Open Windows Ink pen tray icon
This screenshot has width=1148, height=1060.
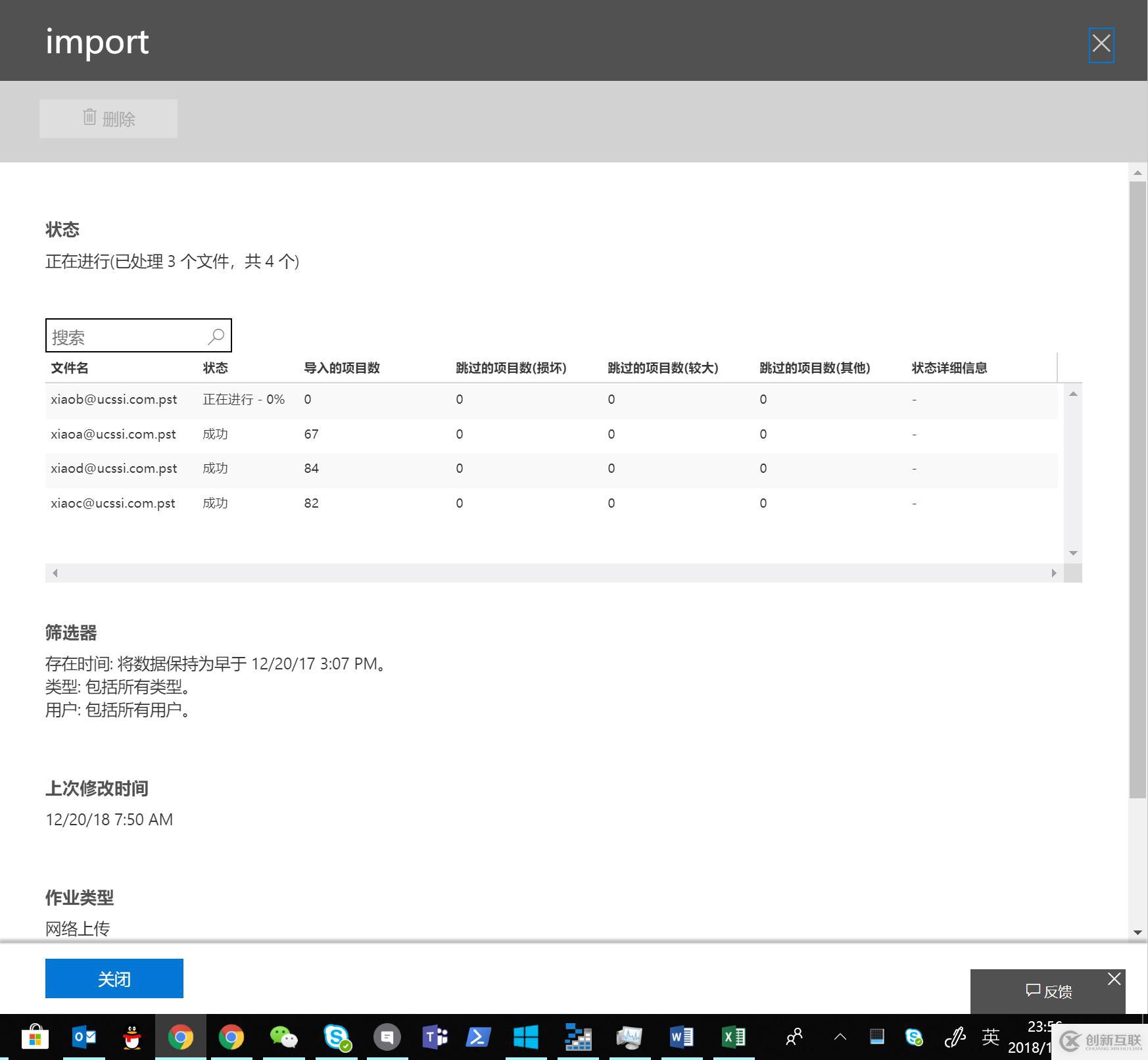point(954,1038)
